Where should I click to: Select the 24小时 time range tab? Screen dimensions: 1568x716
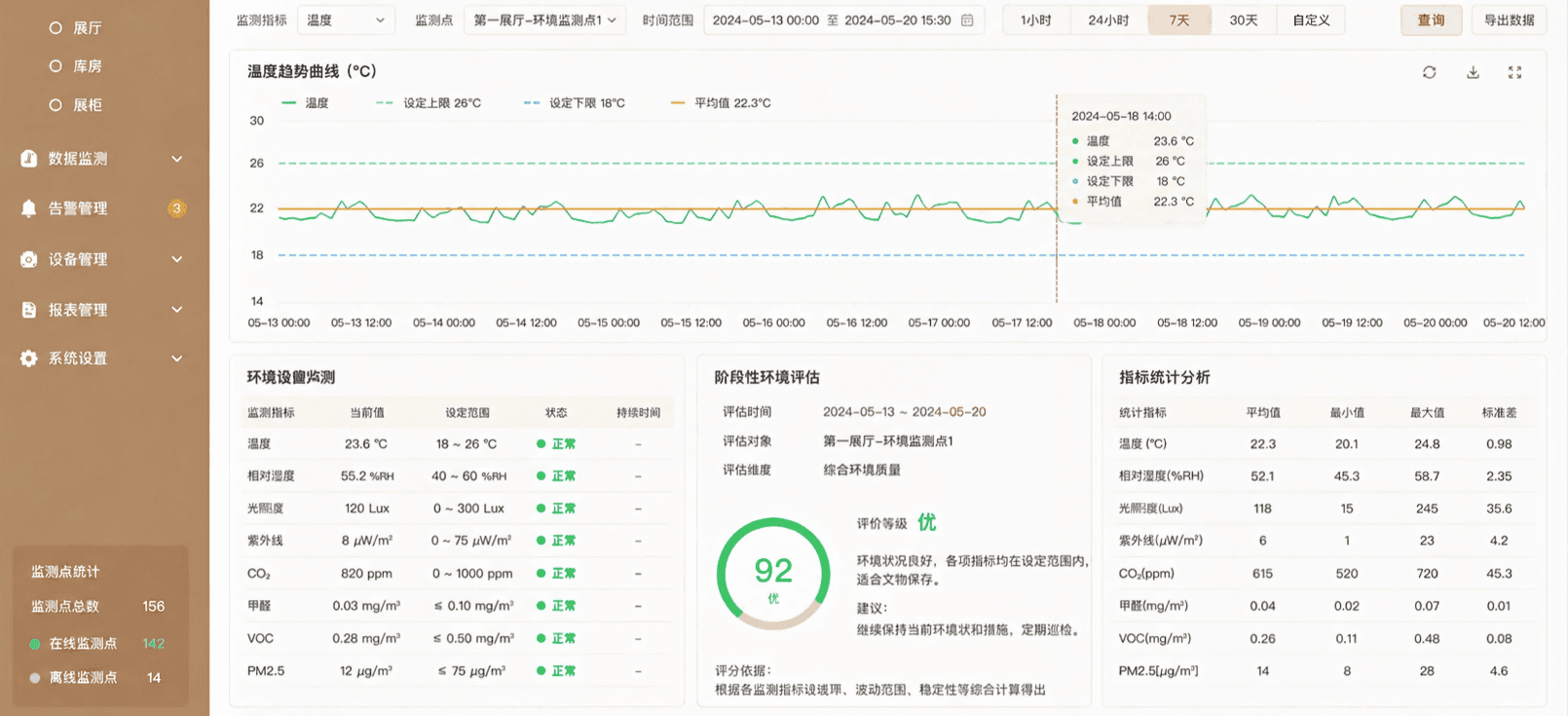[x=1108, y=20]
